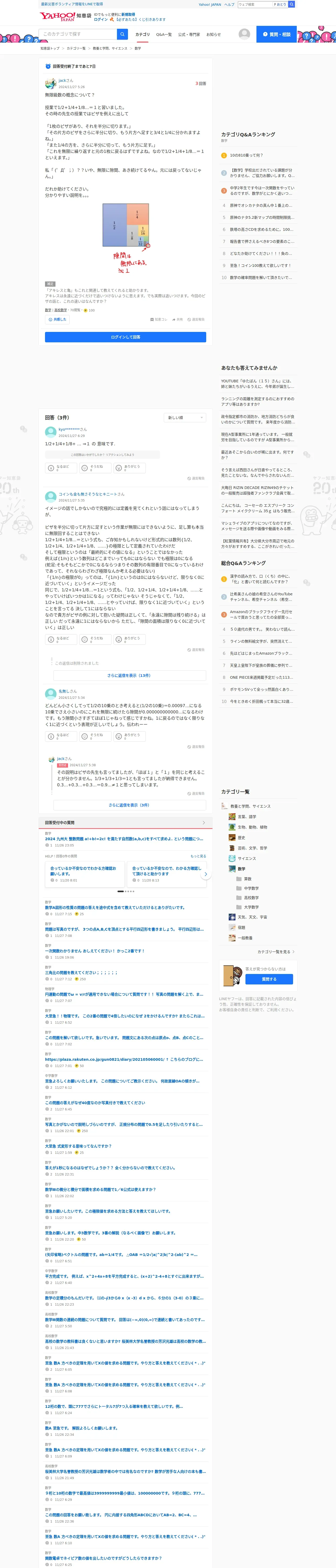Open the user profile avatar icon
The width and height of the screenshot is (336, 1568).
[x=244, y=34]
